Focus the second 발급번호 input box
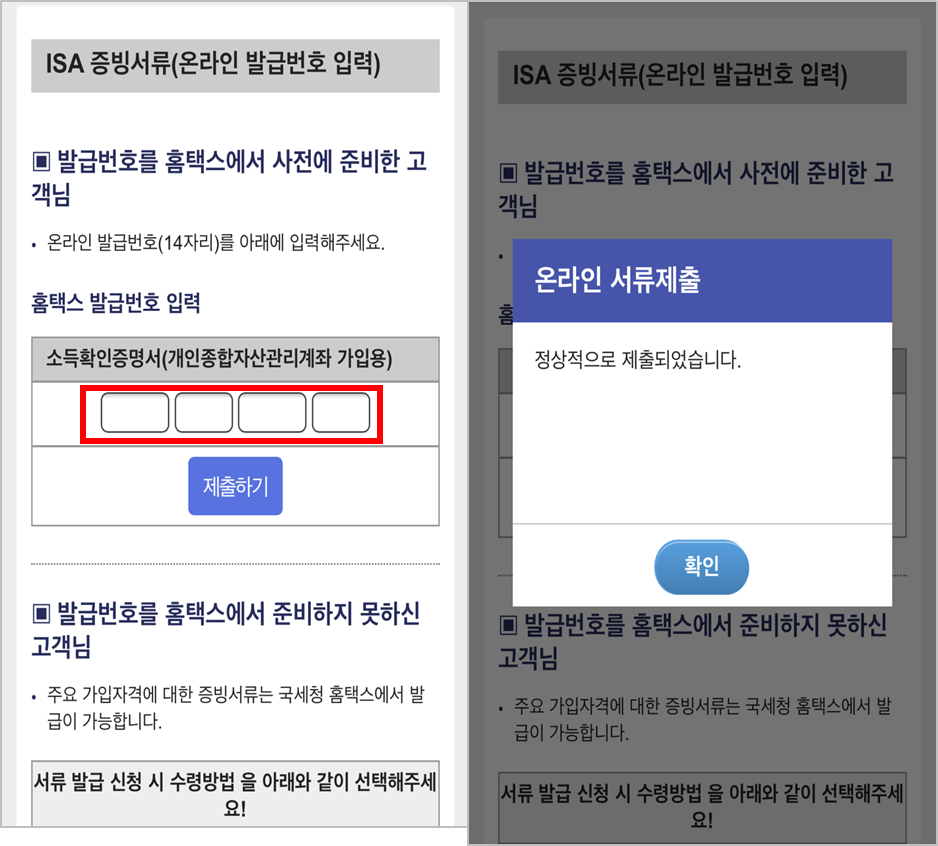938x846 pixels. tap(203, 412)
